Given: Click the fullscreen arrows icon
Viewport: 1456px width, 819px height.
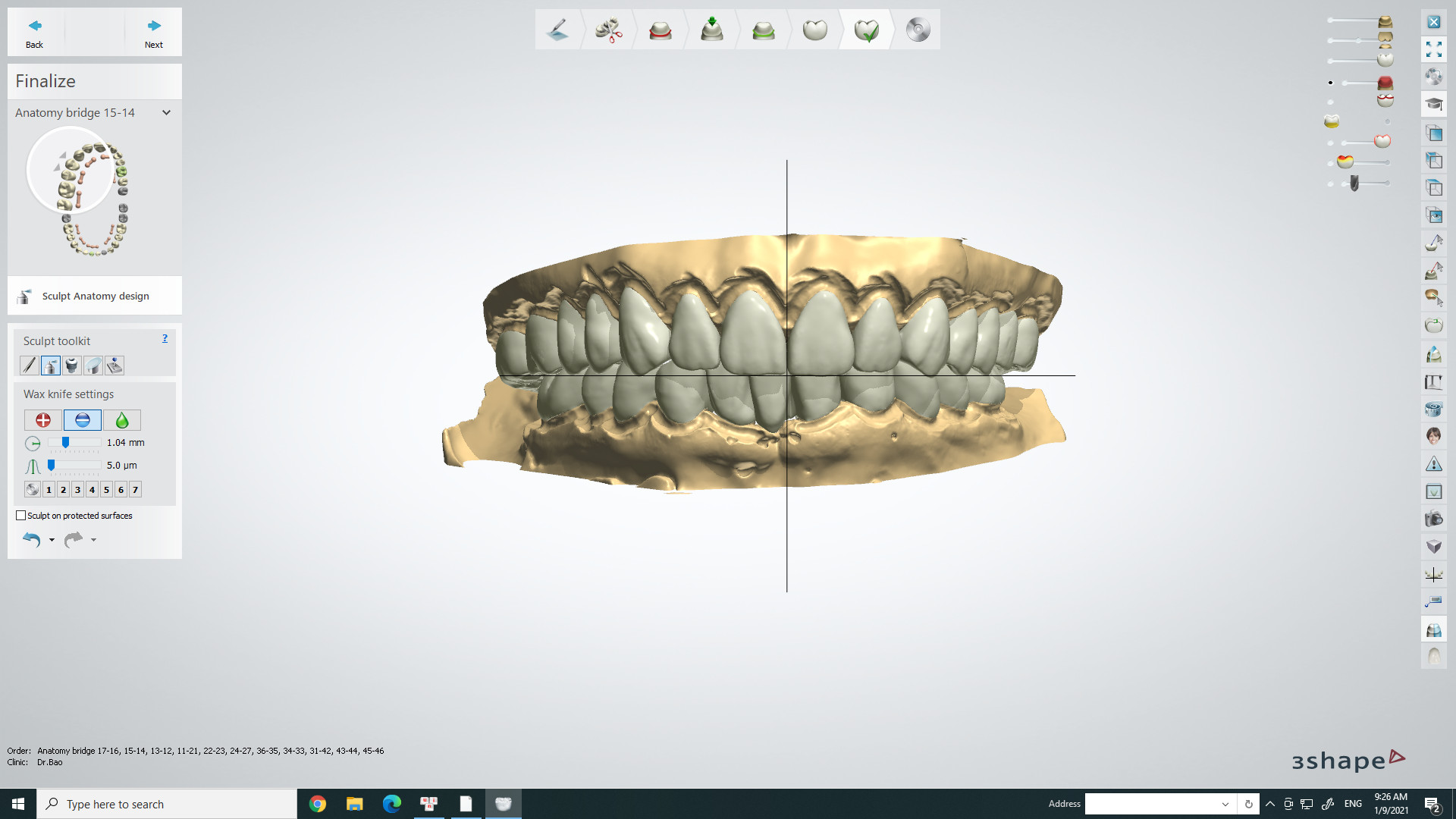Looking at the screenshot, I should 1433,50.
